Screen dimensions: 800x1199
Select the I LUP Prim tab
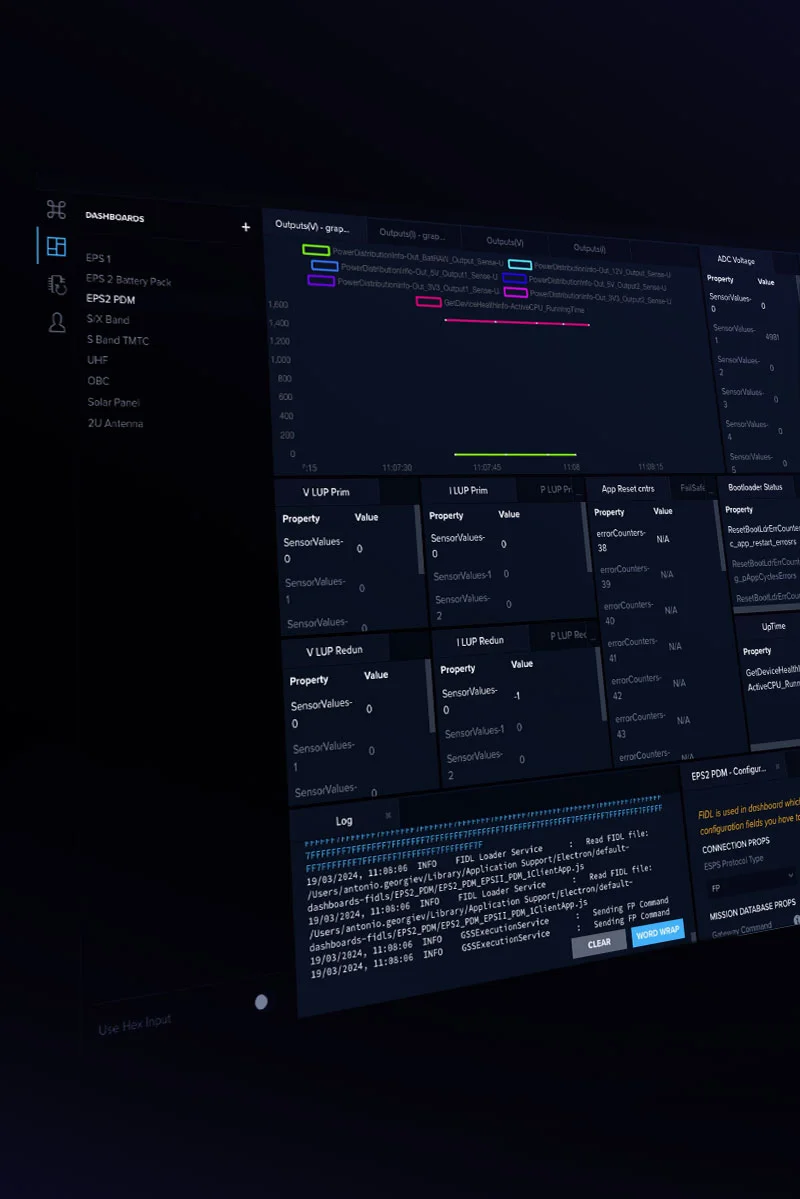coord(468,490)
